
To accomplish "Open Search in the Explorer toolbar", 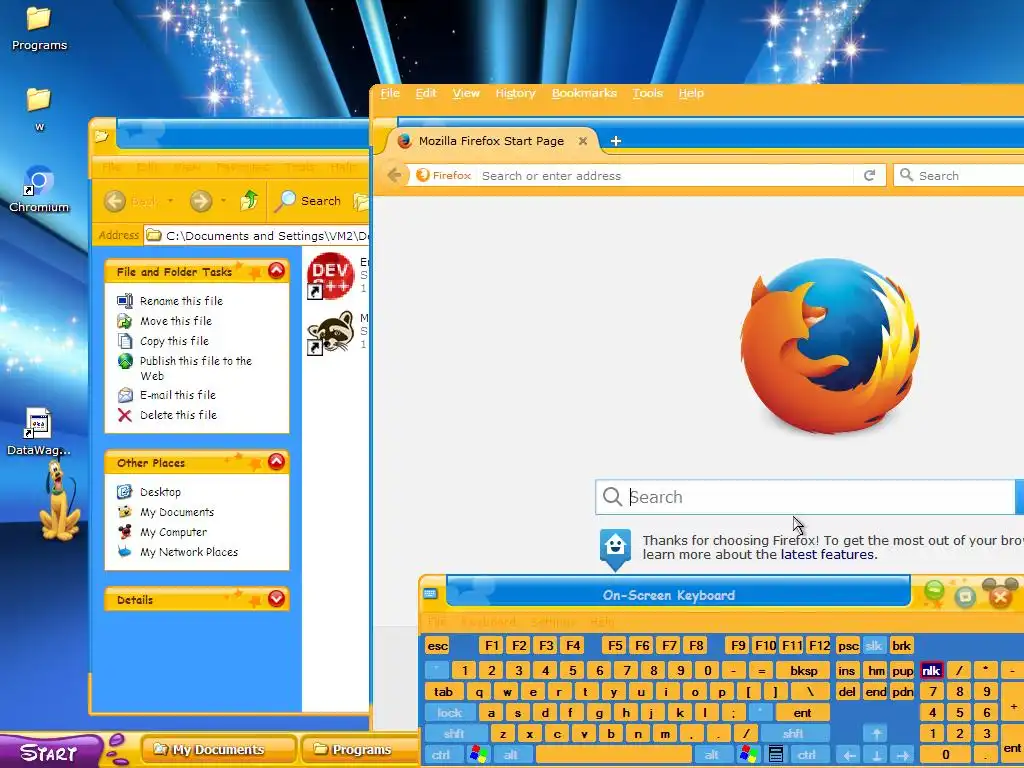I will pyautogui.click(x=308, y=201).
